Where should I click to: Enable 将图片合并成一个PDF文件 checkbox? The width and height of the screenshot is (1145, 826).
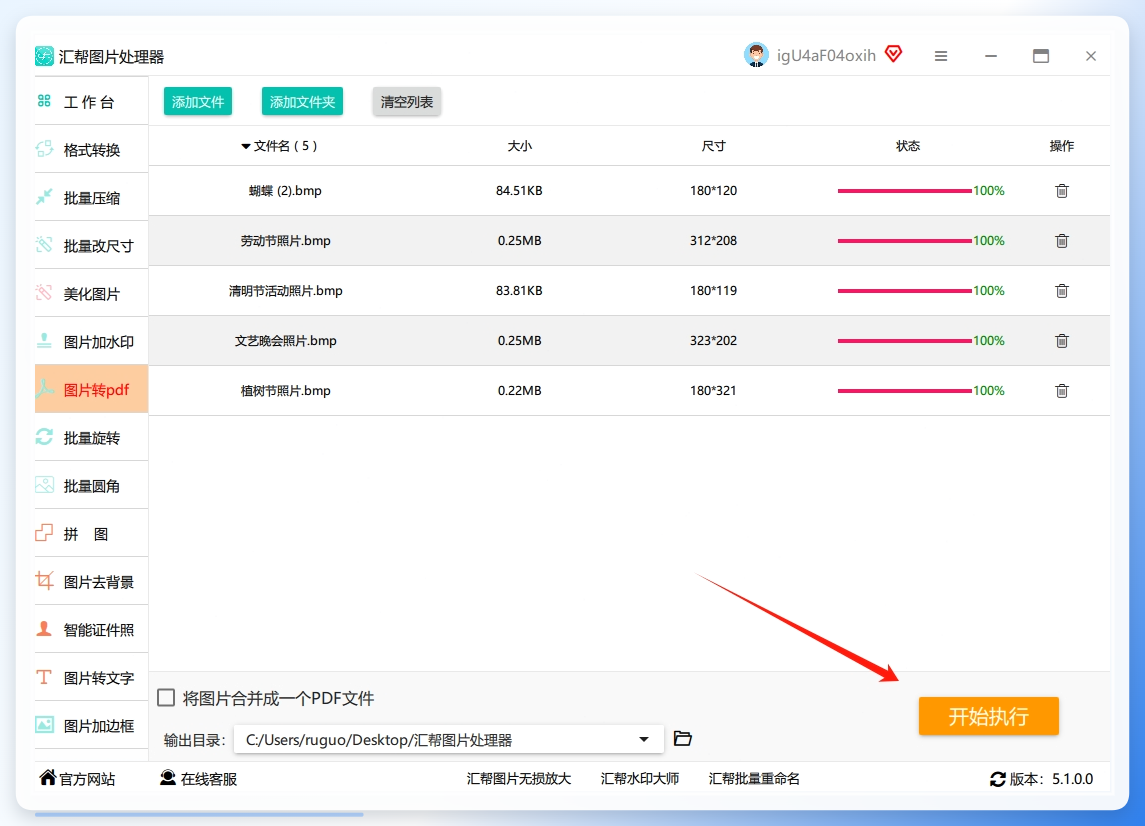click(x=166, y=697)
